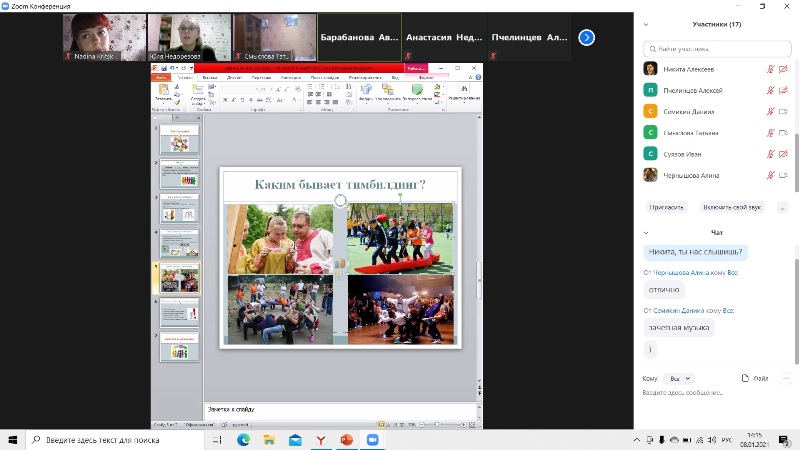Open PowerPoint from the Windows taskbar

click(347, 440)
